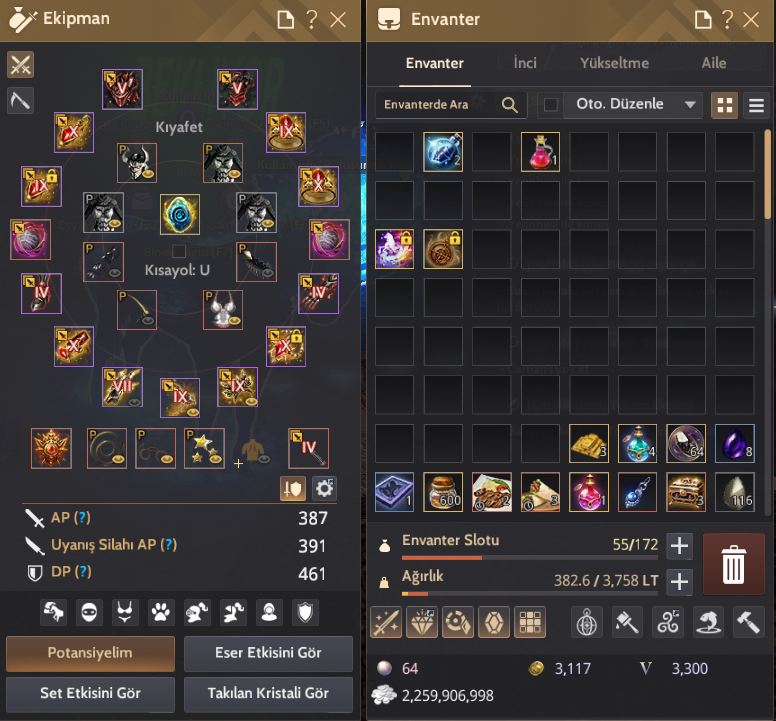Toggle the sword and shield display button
This screenshot has width=776, height=721.
point(292,489)
